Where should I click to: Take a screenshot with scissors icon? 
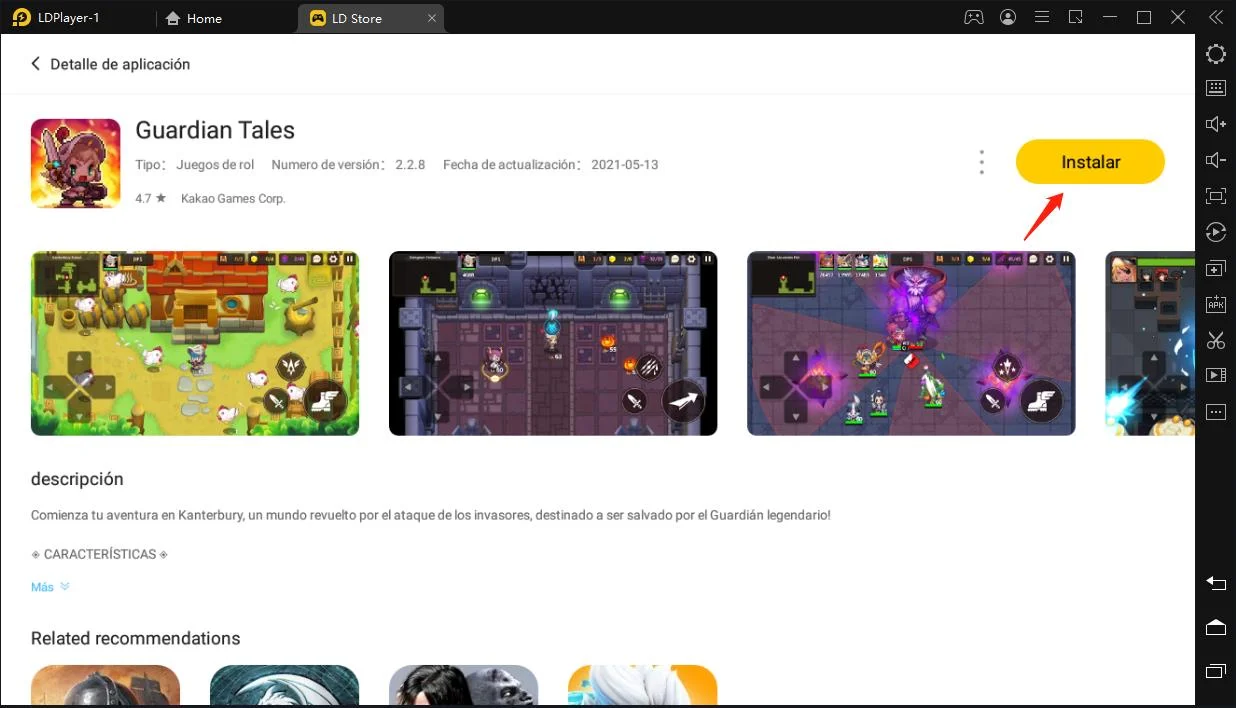(1216, 340)
